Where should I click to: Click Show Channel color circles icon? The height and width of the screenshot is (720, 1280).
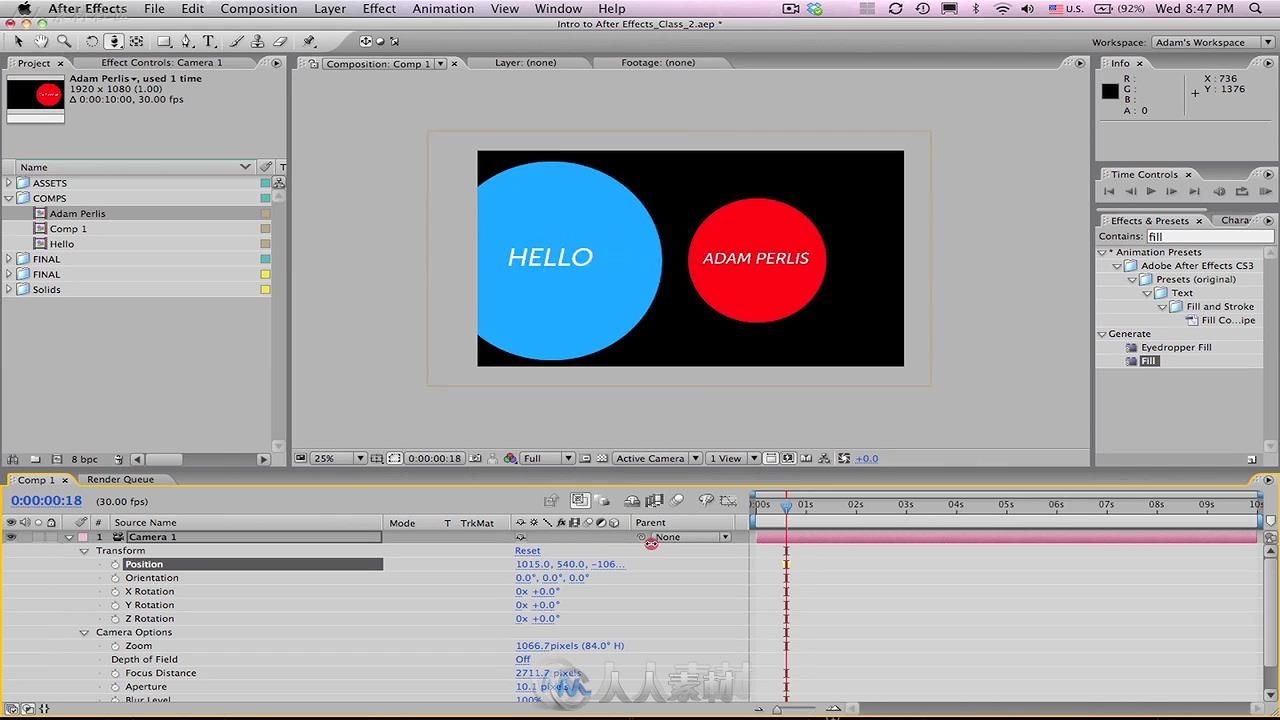pos(510,458)
